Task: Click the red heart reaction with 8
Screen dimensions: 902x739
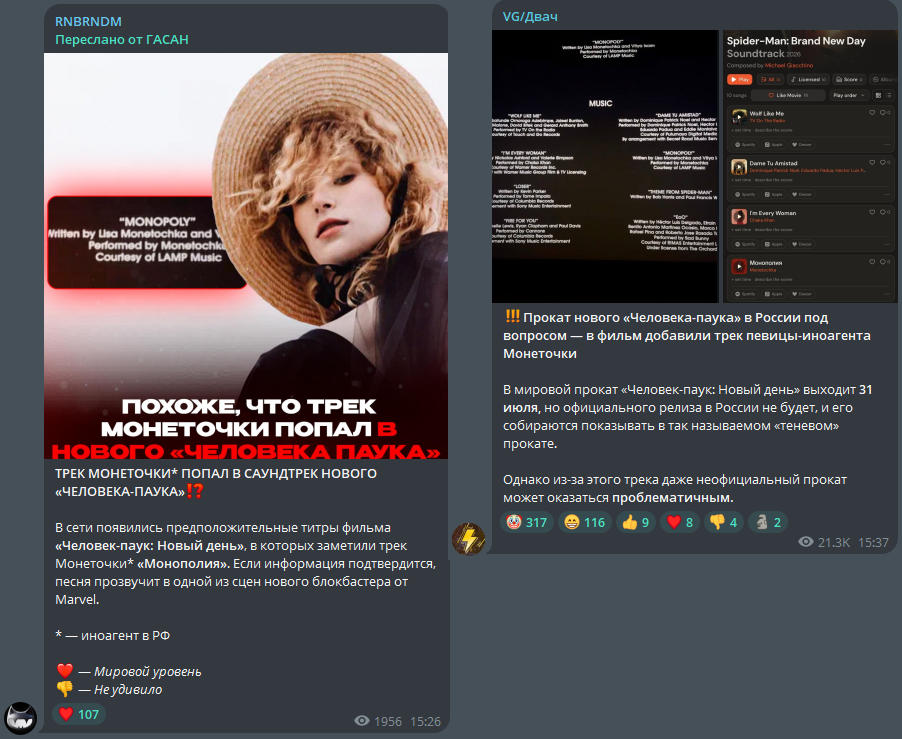Action: pyautogui.click(x=679, y=522)
